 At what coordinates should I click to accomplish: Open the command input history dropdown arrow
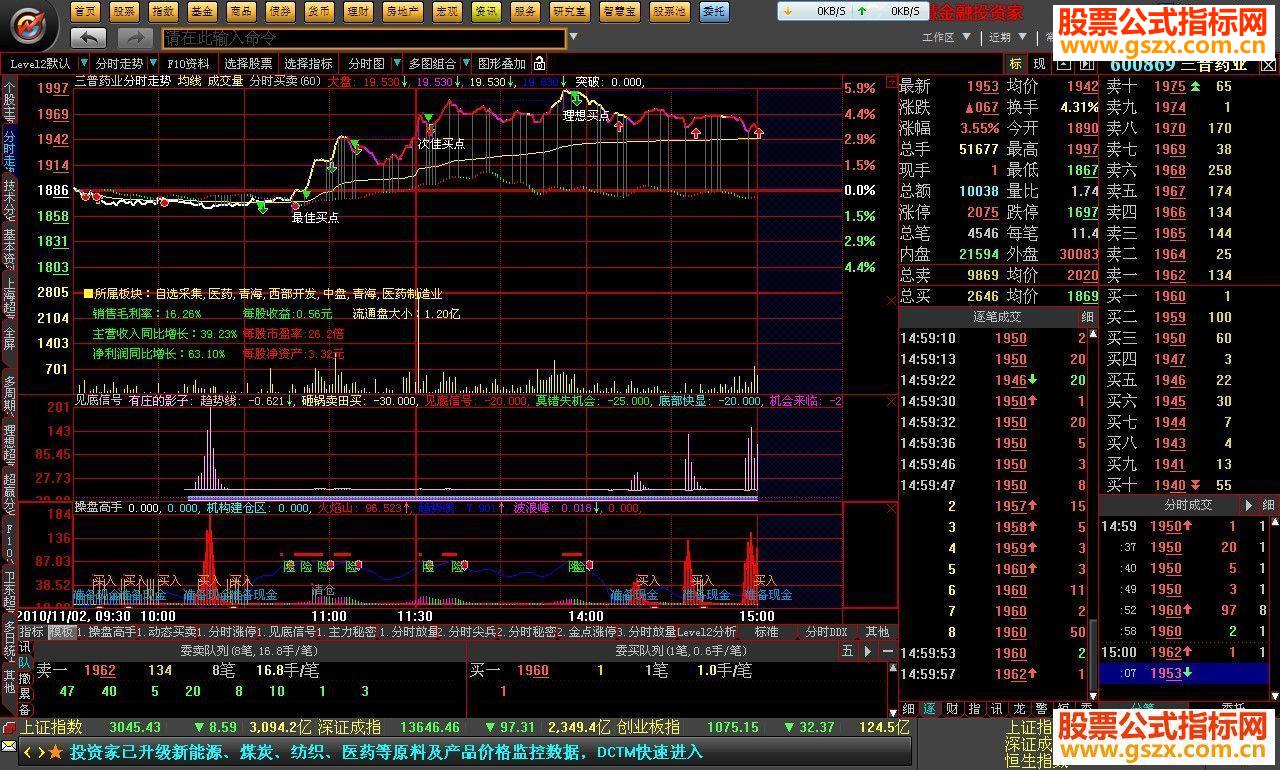573,38
